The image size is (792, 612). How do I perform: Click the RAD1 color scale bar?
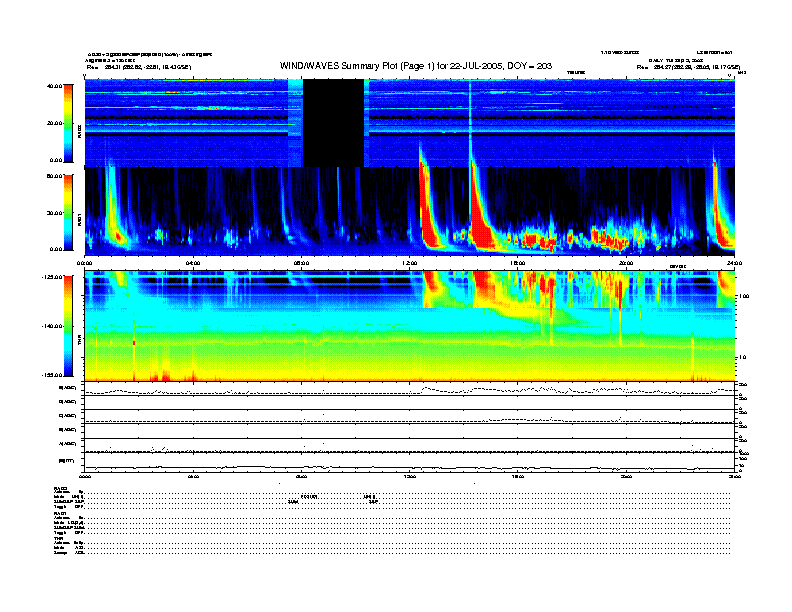click(x=68, y=212)
